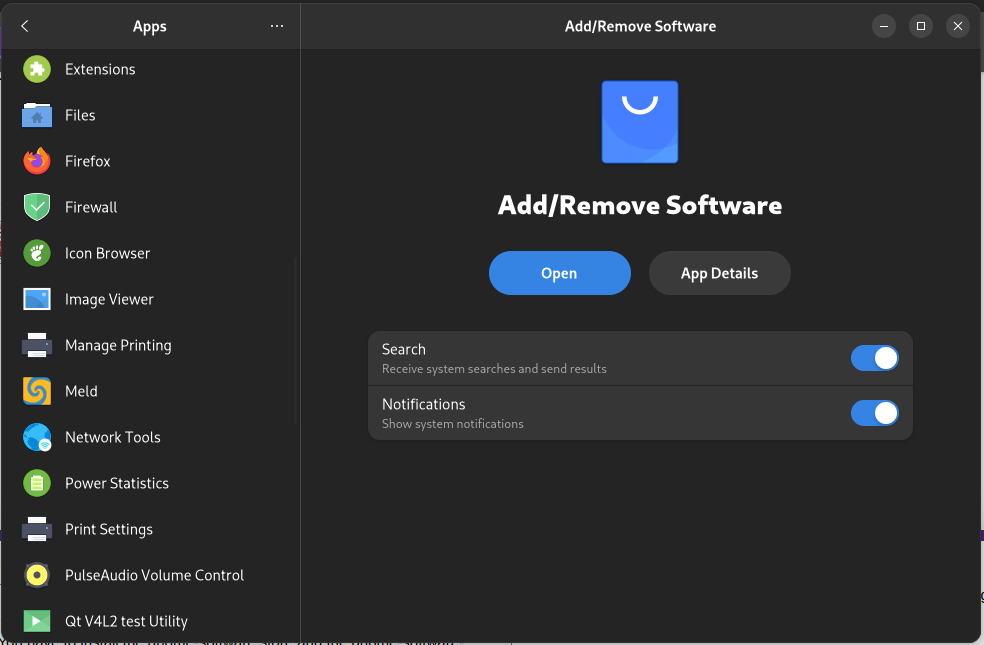
Task: Select the Network Tools globe icon
Action: point(37,437)
